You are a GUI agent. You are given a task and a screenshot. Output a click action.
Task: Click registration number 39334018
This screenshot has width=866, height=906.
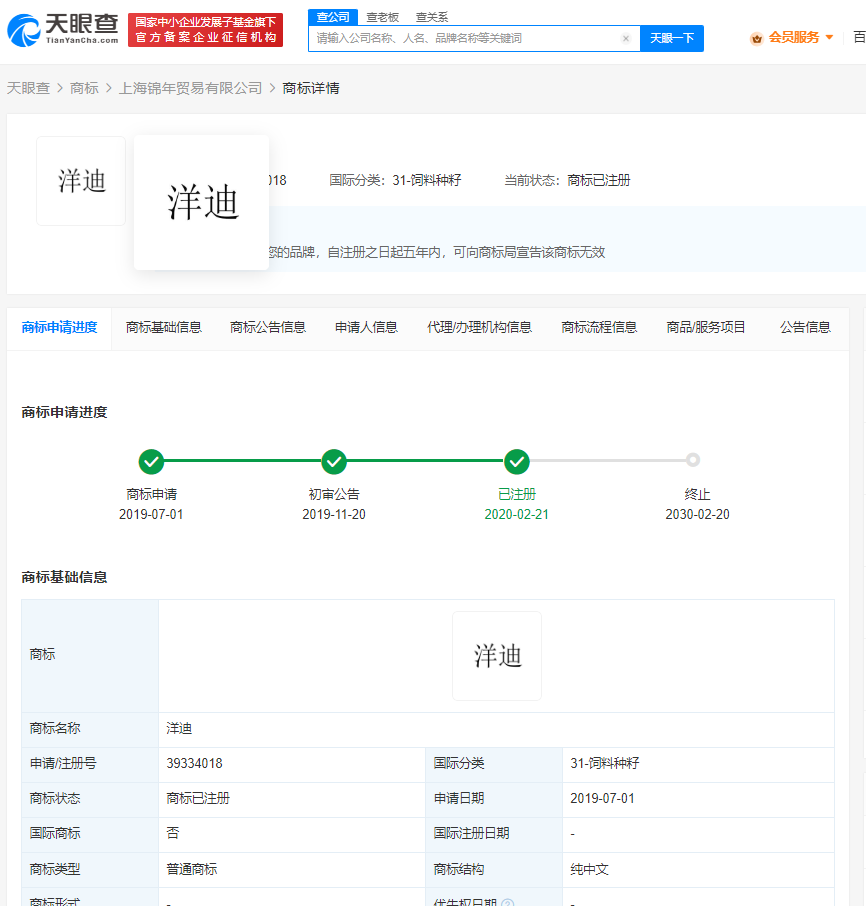click(x=195, y=764)
